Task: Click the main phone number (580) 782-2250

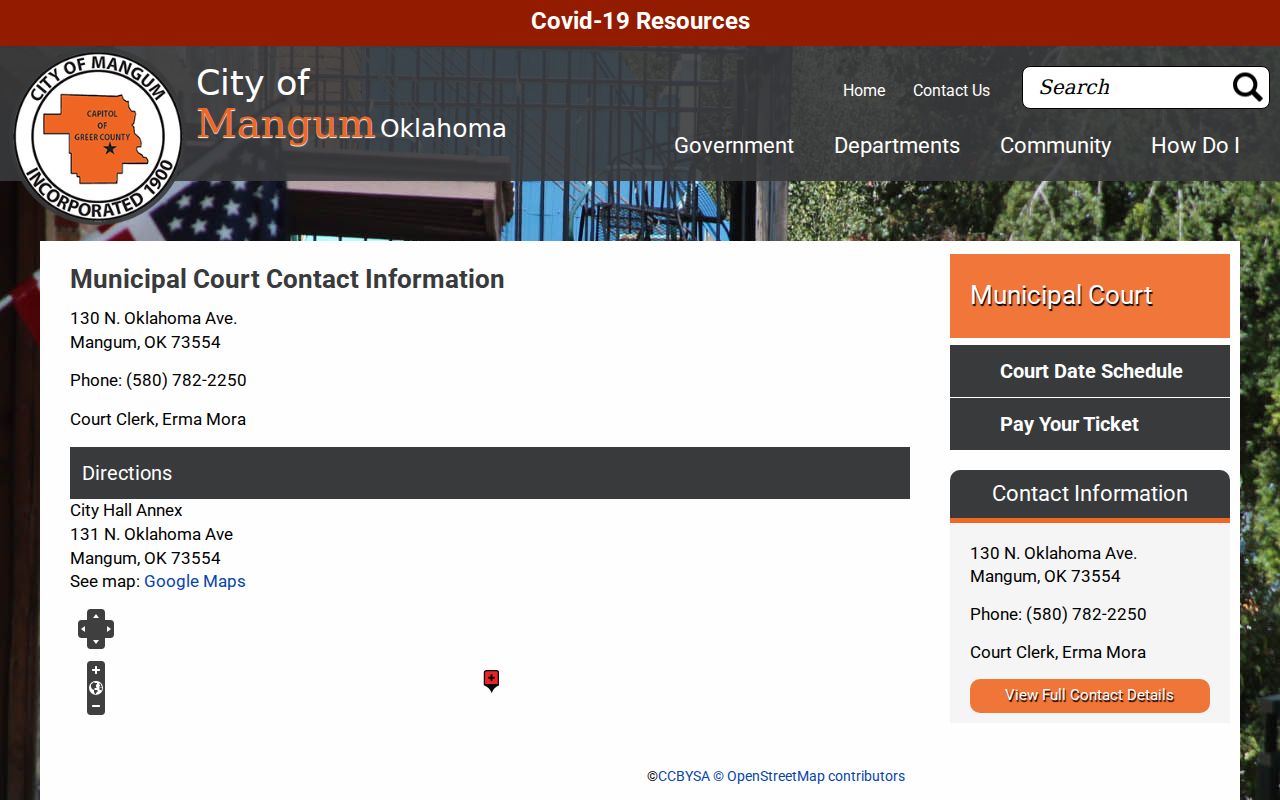Action: tap(186, 380)
